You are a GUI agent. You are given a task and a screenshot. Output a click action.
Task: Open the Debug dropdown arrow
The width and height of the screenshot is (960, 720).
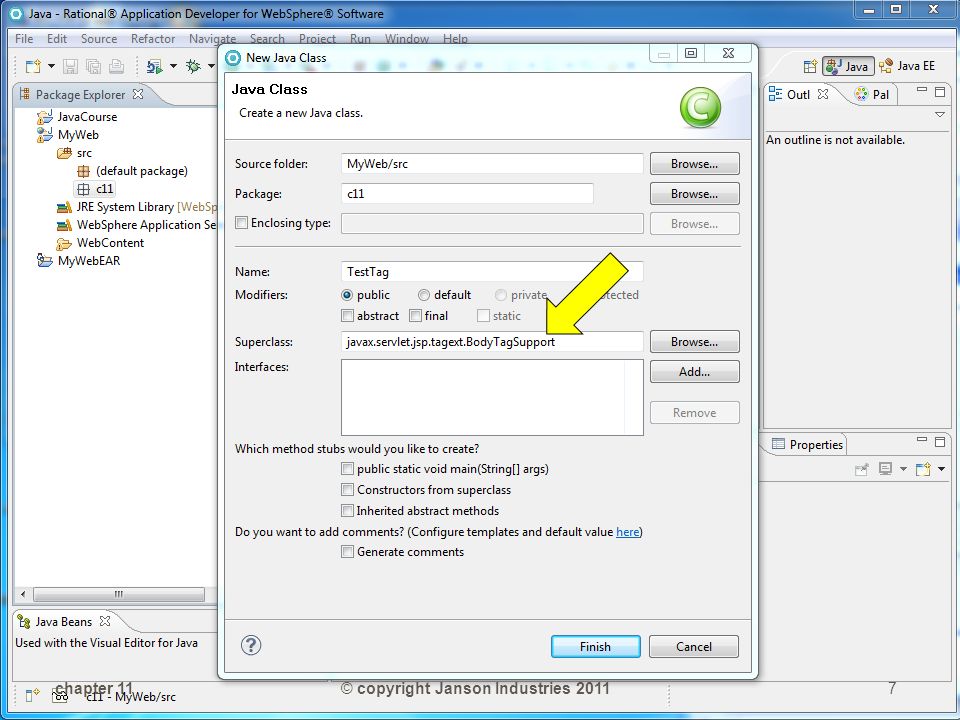click(x=211, y=66)
